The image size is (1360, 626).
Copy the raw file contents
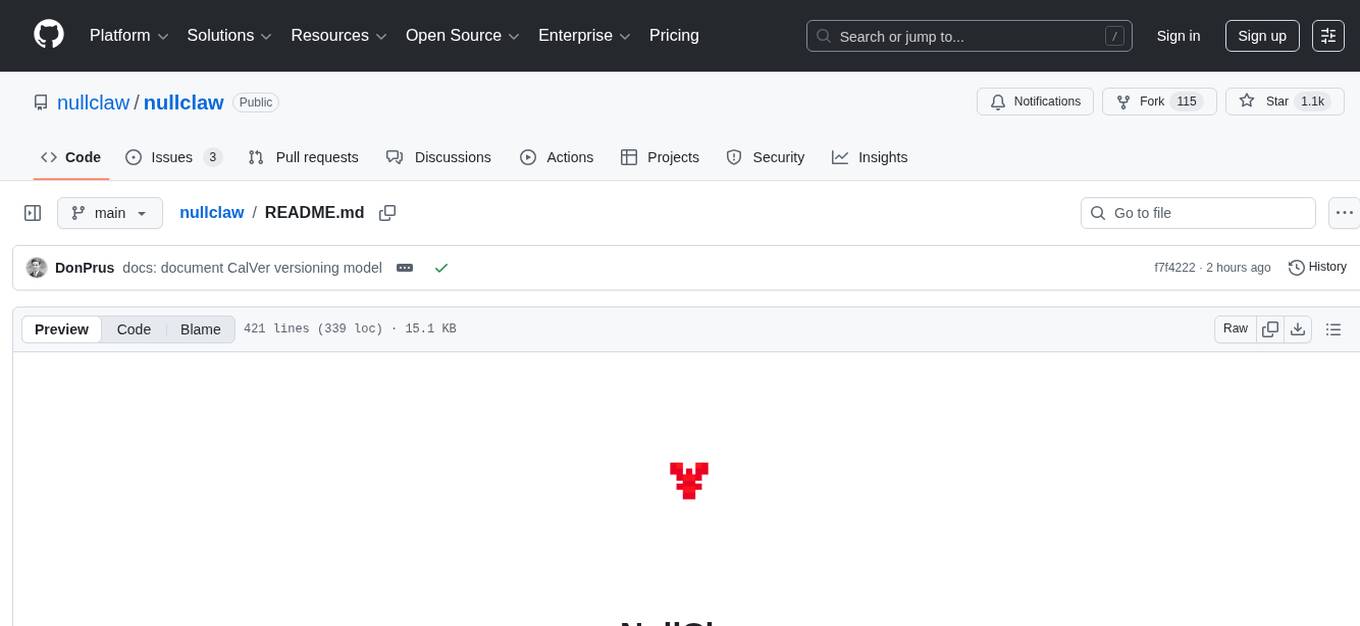(x=1269, y=328)
